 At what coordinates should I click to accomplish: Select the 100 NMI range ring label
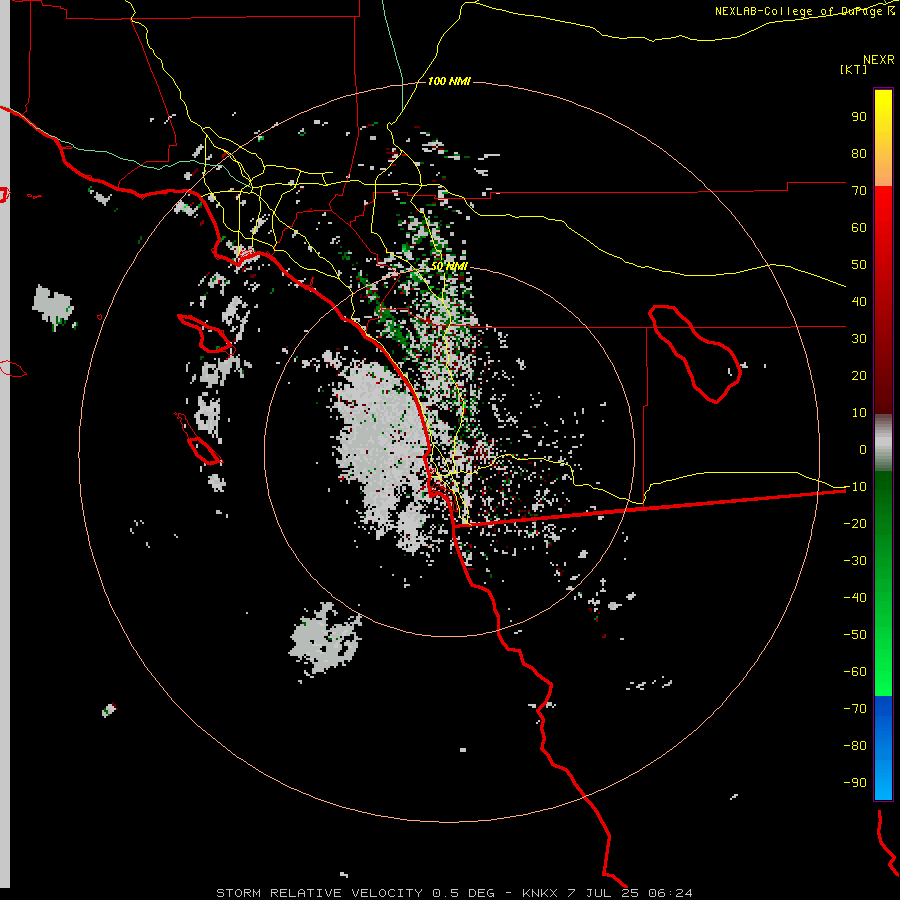click(449, 81)
